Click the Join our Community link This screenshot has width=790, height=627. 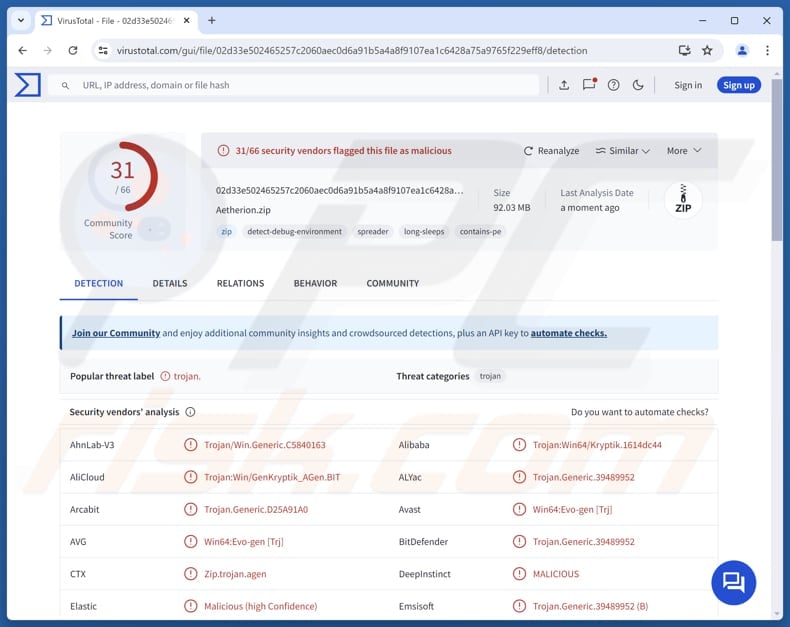[116, 333]
